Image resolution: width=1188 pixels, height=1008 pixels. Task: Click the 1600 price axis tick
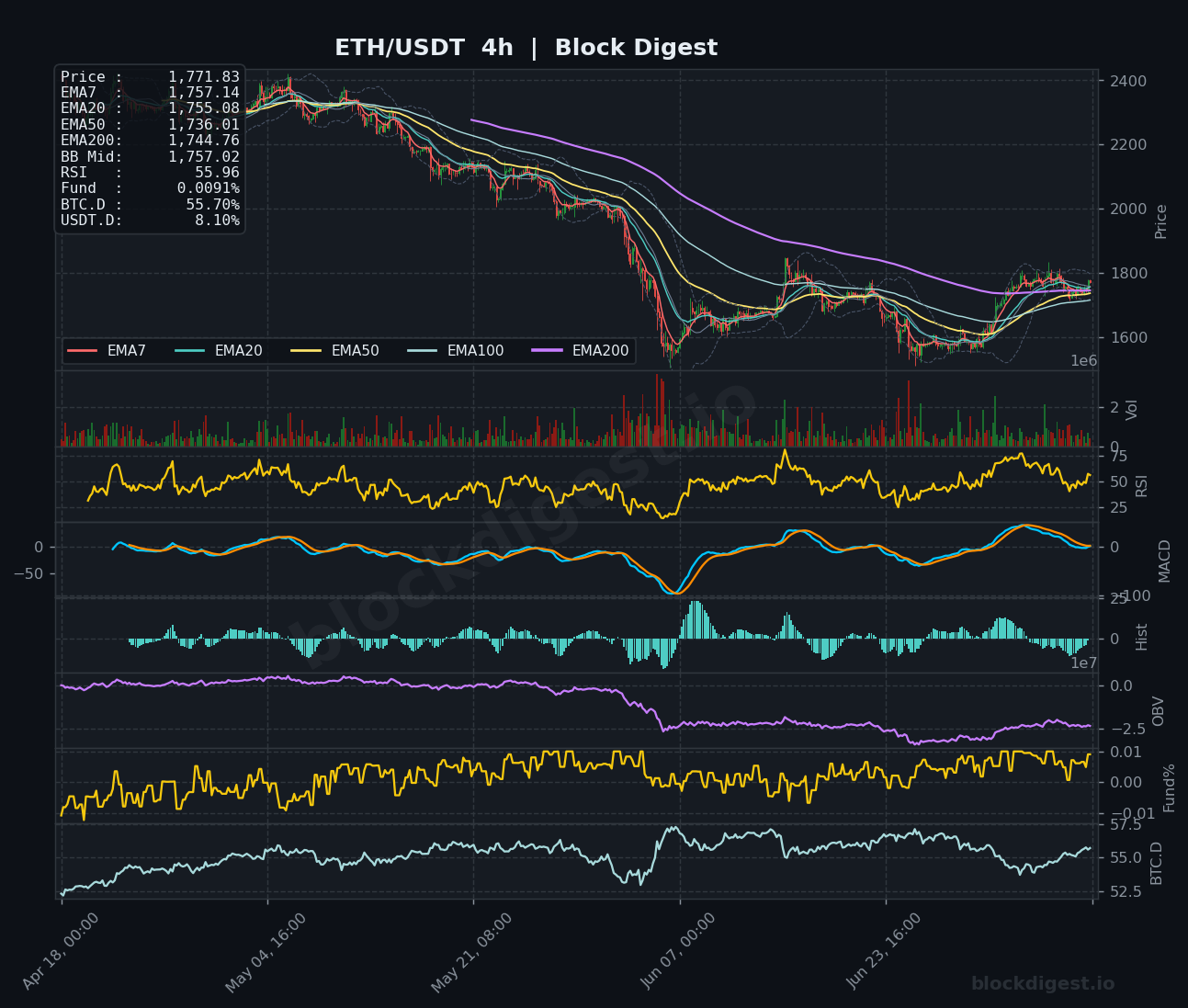point(1126,338)
